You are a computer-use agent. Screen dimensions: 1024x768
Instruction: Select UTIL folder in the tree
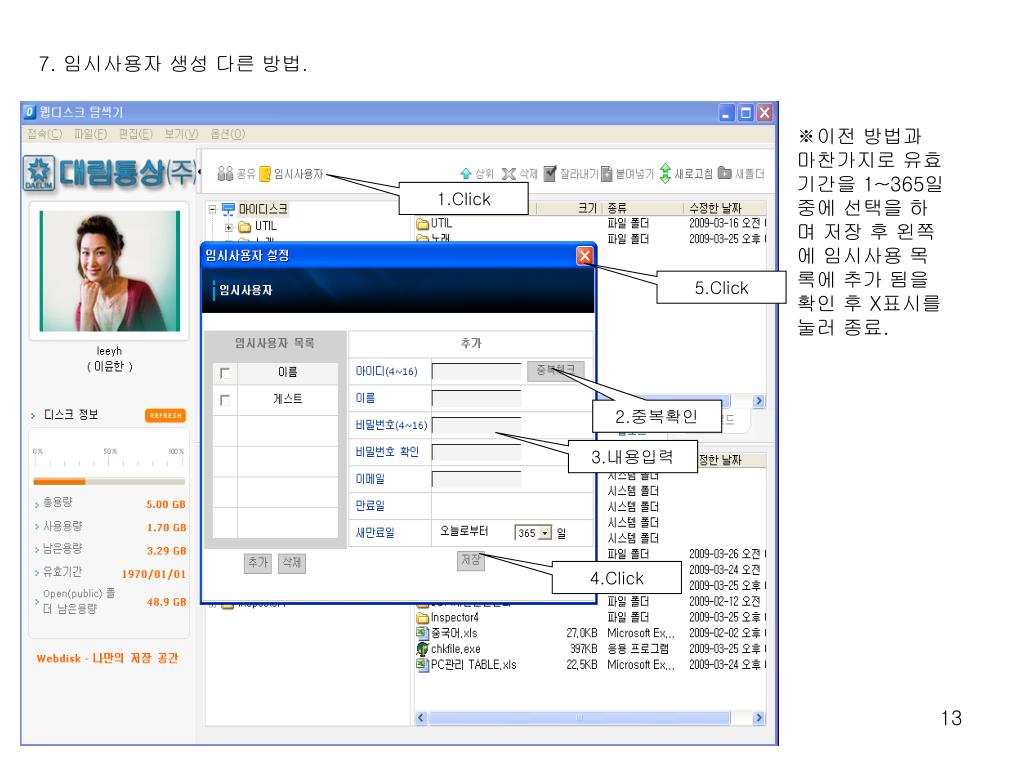266,227
